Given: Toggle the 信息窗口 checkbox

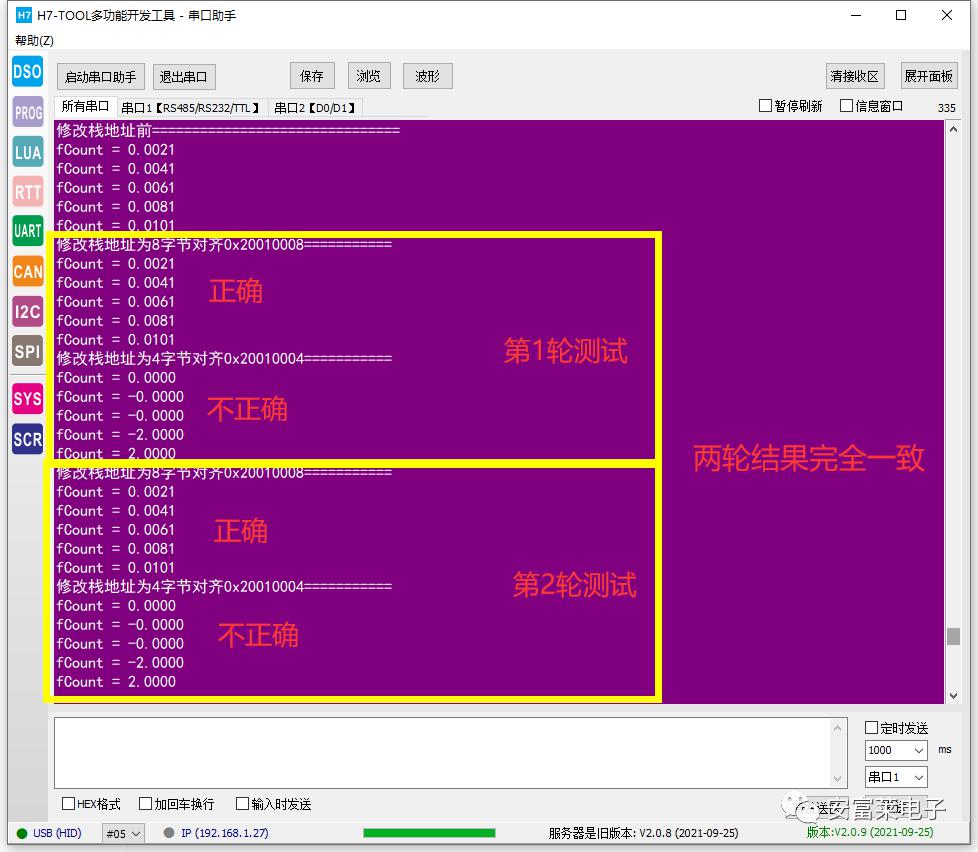Looking at the screenshot, I should [846, 105].
